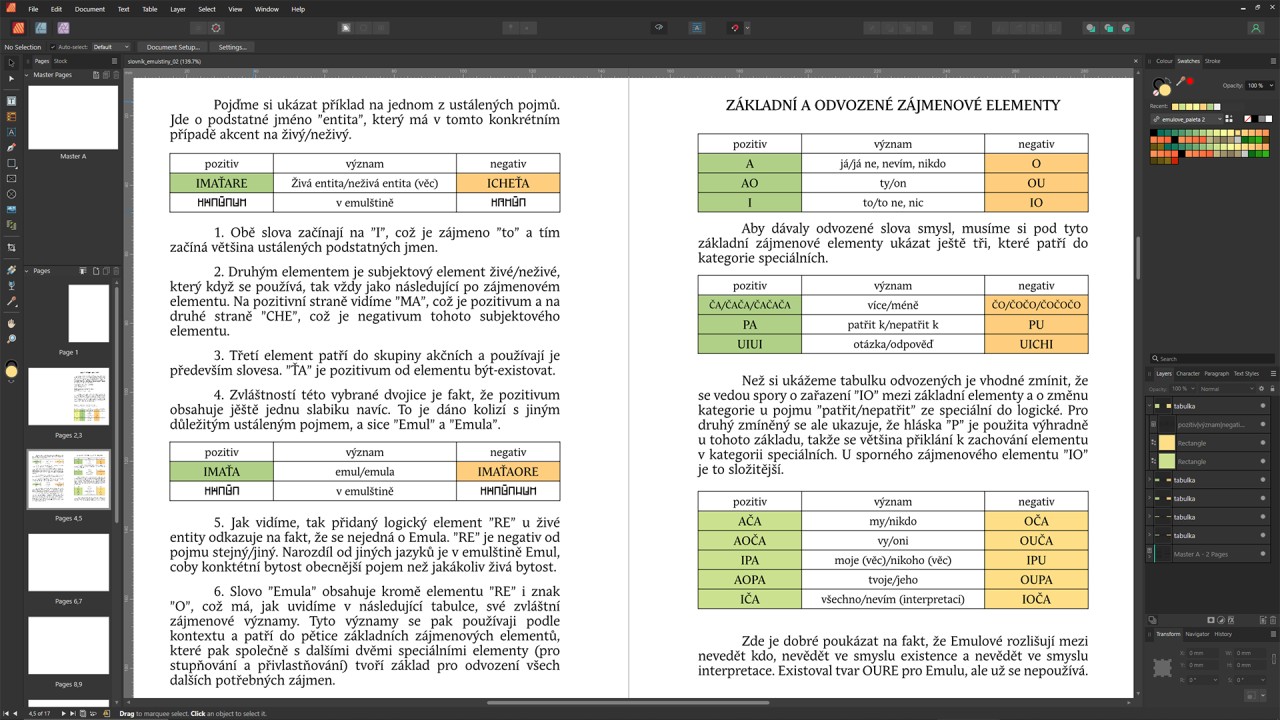Toggle the fill/stroke colour selector

pos(1161,88)
